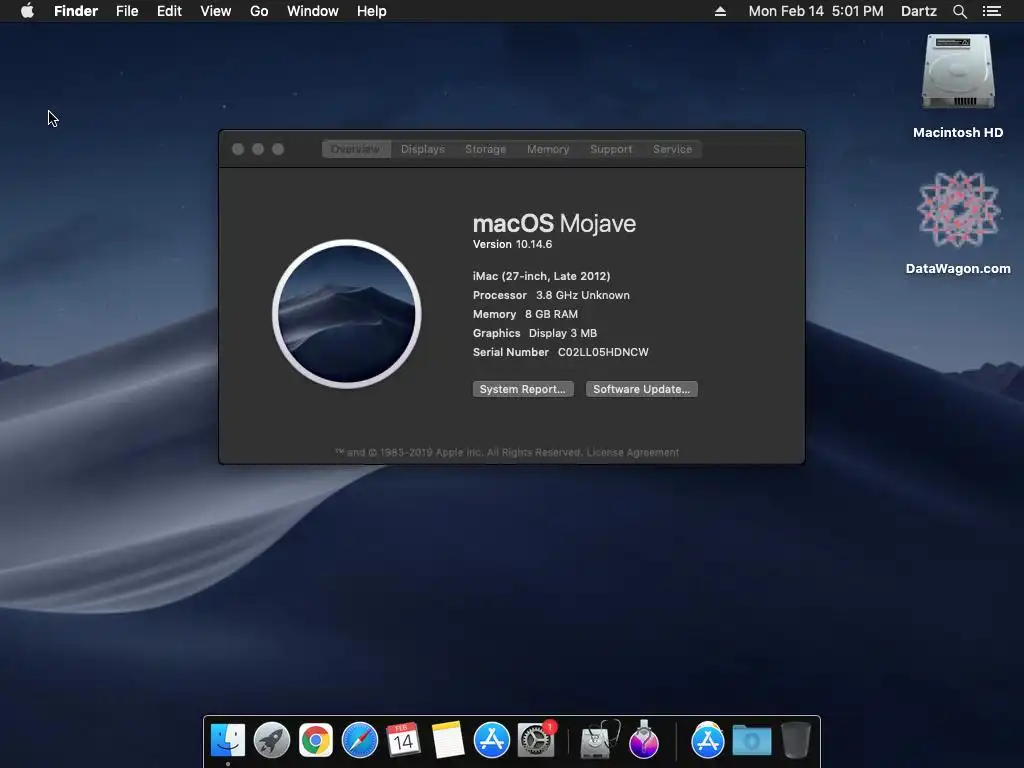Screen dimensions: 1024x768
Task: Open the purple flask app in Dock
Action: [644, 740]
